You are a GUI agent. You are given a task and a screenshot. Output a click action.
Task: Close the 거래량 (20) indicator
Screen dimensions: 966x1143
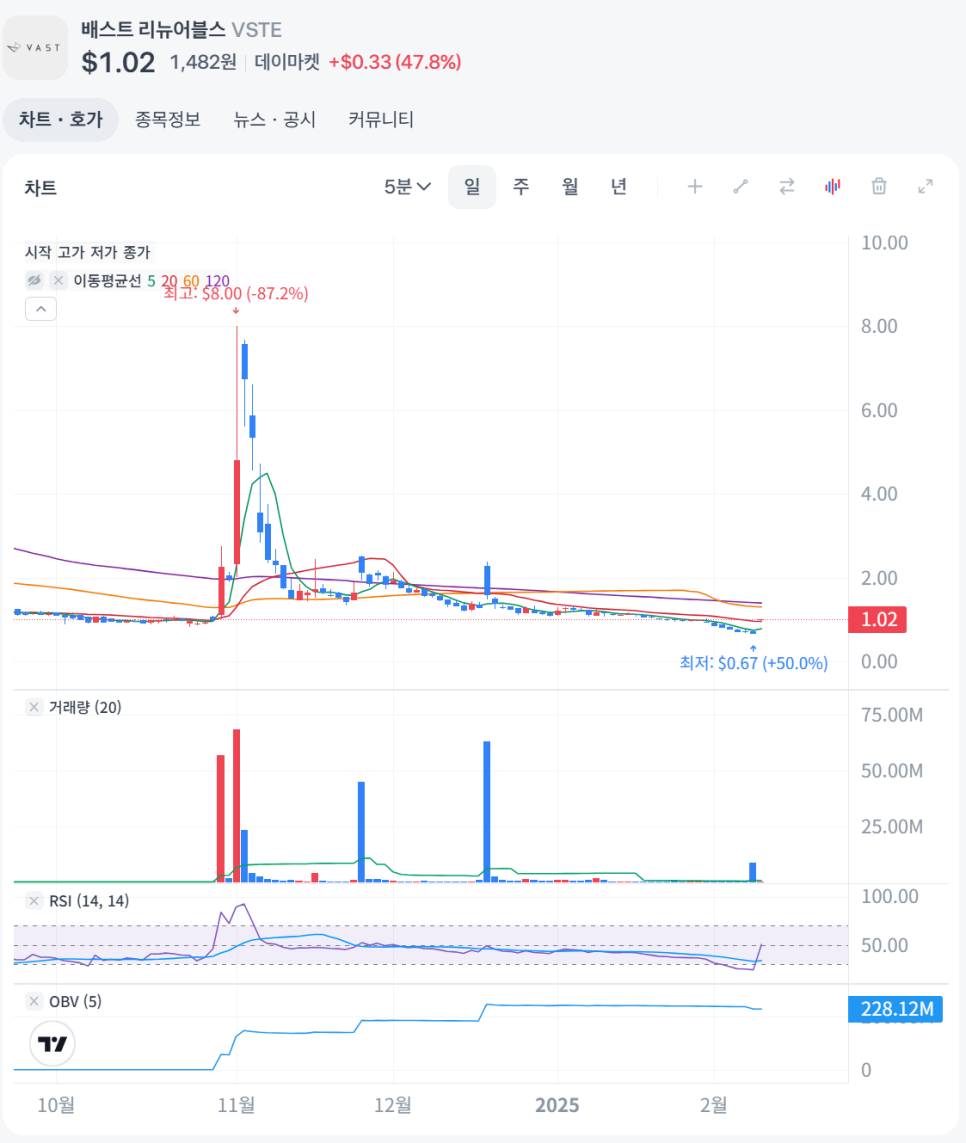34,707
